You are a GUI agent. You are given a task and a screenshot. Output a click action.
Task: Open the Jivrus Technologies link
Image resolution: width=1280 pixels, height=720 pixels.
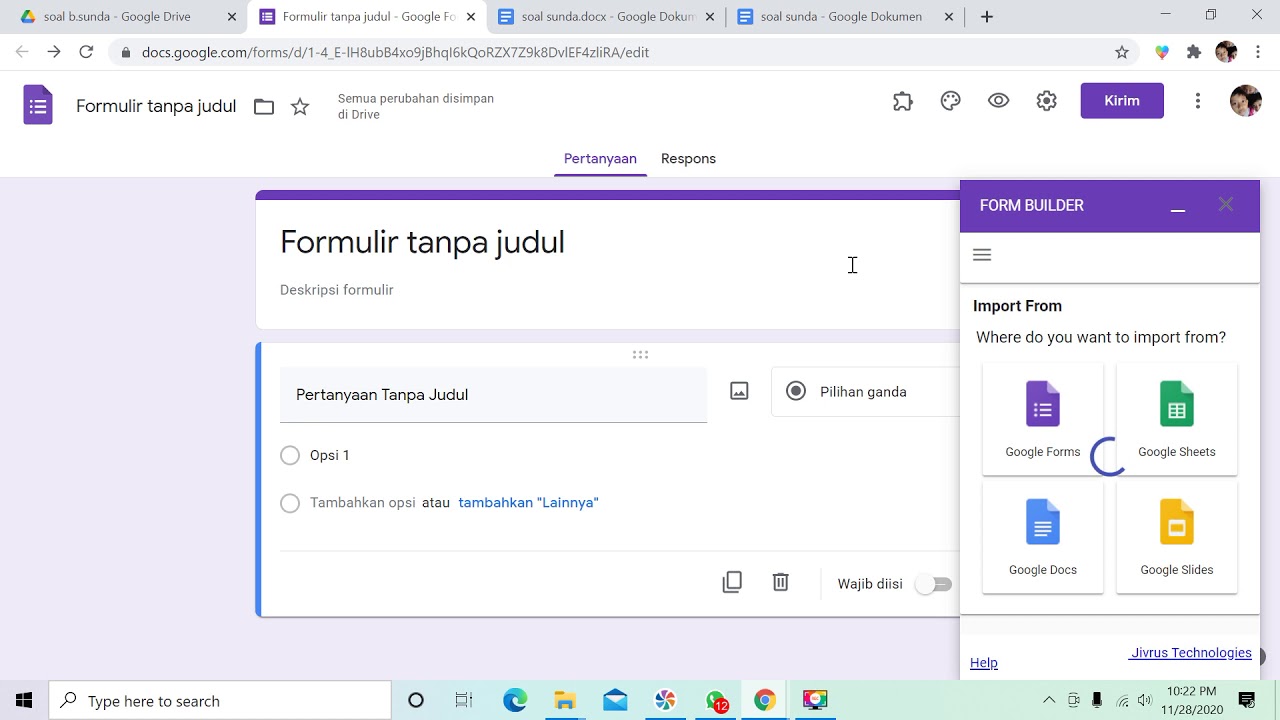click(1190, 653)
